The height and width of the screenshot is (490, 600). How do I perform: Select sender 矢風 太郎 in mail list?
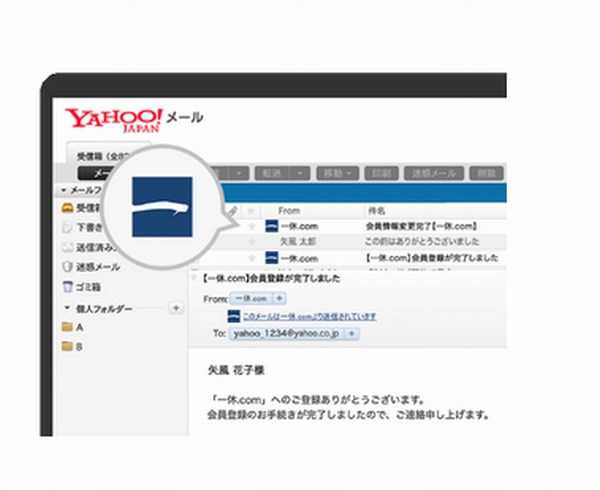click(298, 242)
